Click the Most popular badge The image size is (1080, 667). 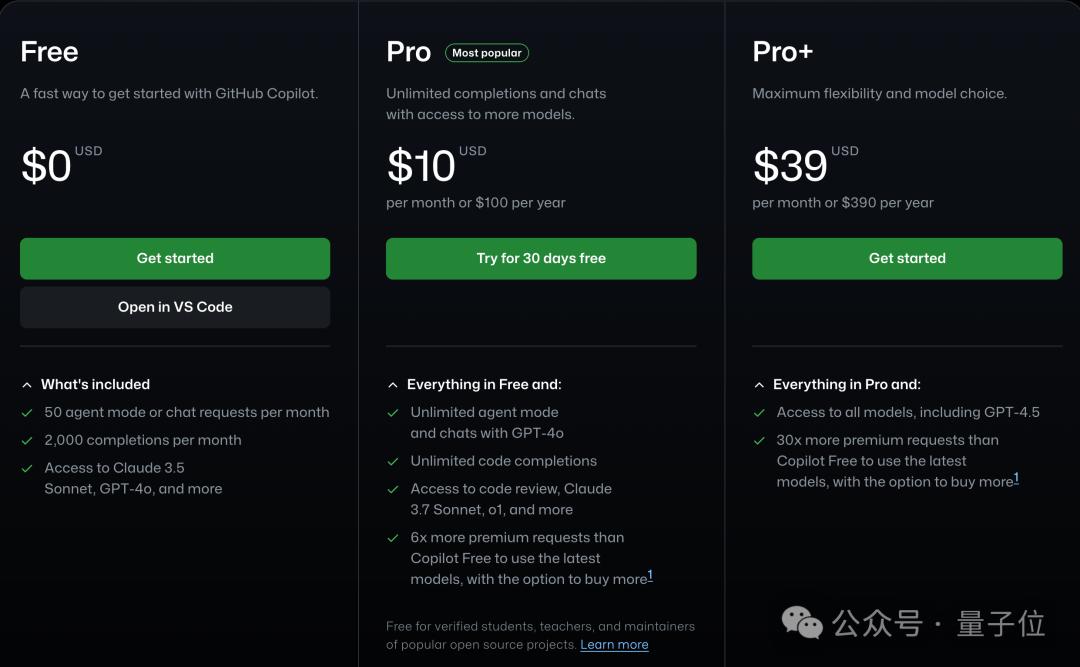coord(487,53)
